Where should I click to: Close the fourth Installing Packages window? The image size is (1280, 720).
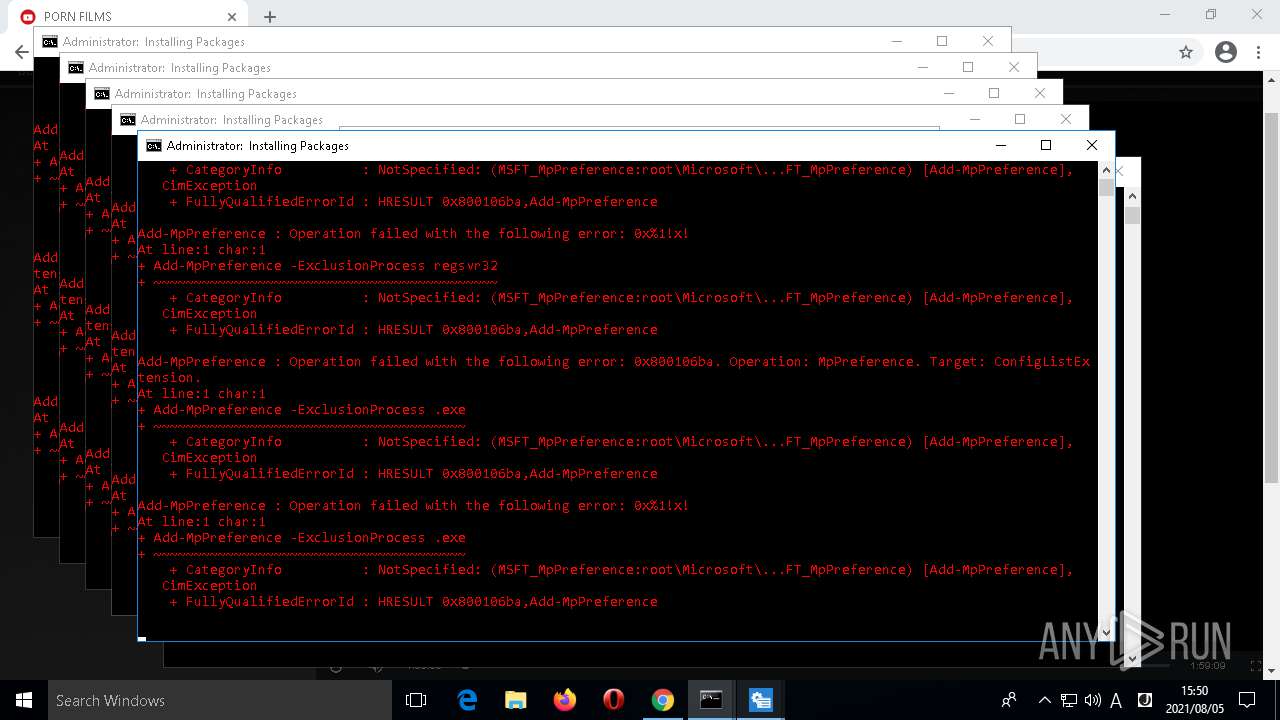tap(1014, 67)
